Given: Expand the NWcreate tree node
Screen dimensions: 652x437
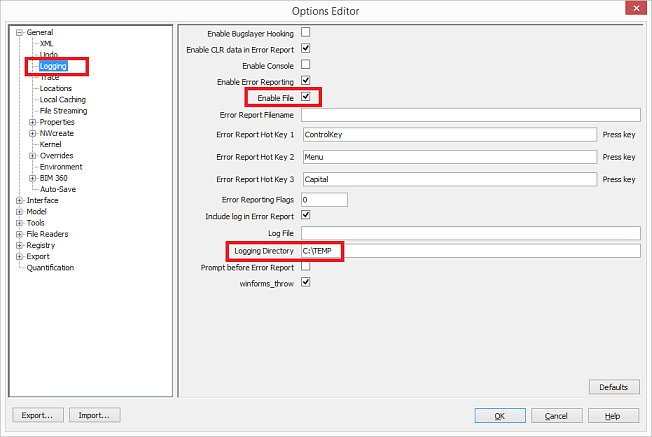Looking at the screenshot, I should coord(32,133).
